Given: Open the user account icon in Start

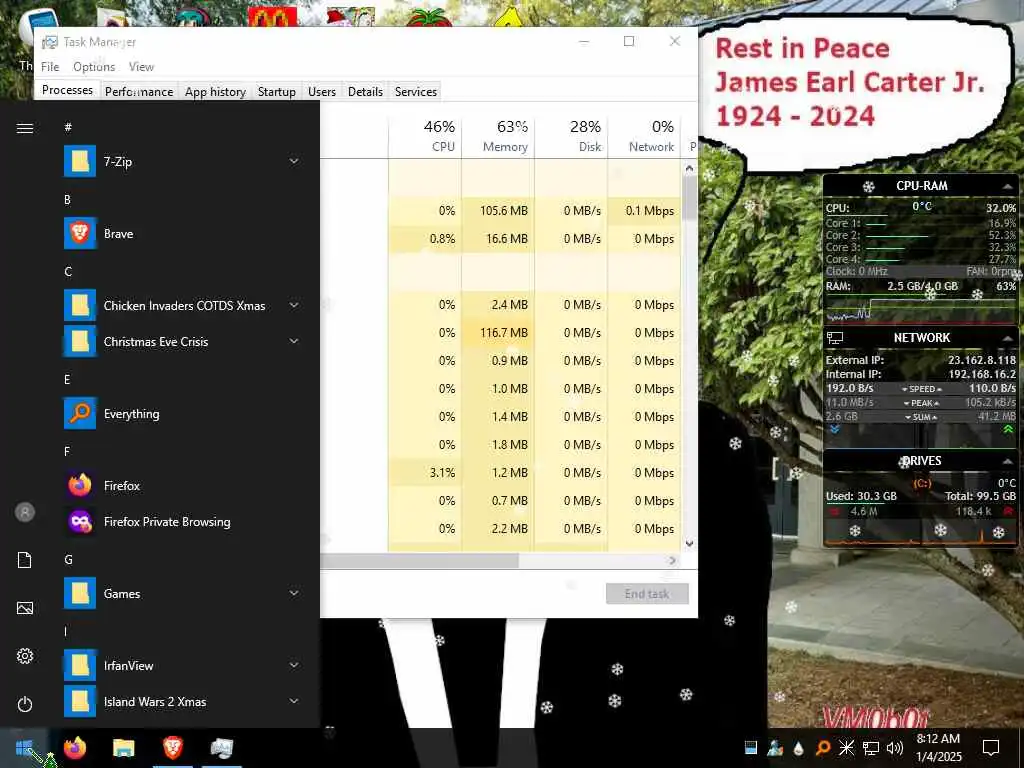Looking at the screenshot, I should 25,512.
